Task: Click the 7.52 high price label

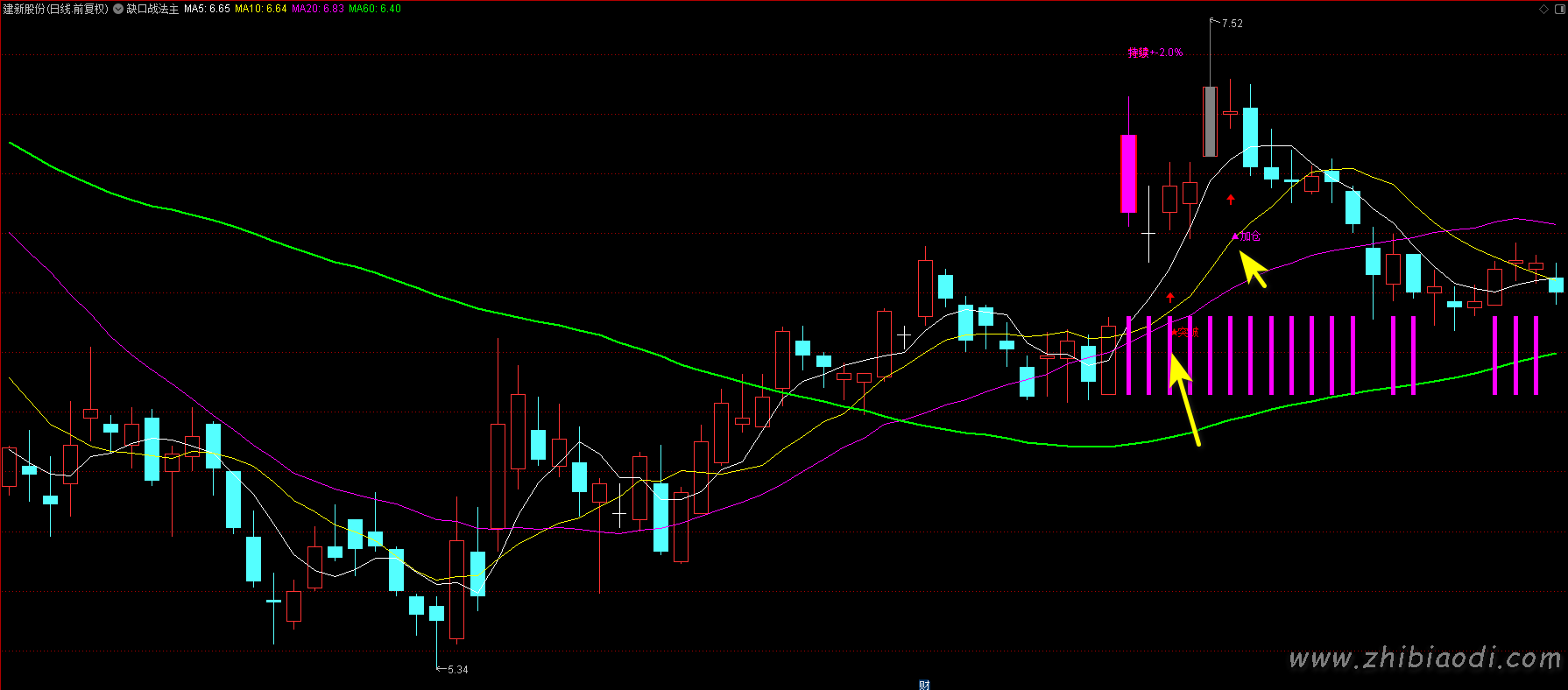Action: pyautogui.click(x=1233, y=24)
